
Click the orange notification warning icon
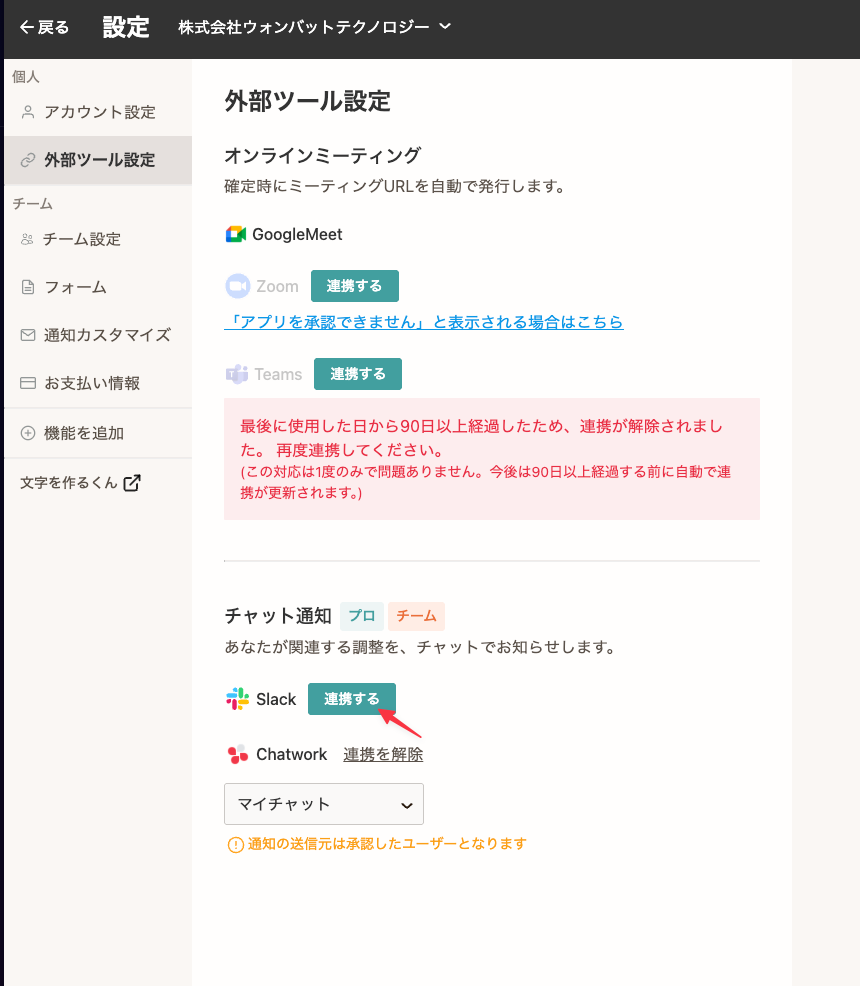(x=236, y=844)
